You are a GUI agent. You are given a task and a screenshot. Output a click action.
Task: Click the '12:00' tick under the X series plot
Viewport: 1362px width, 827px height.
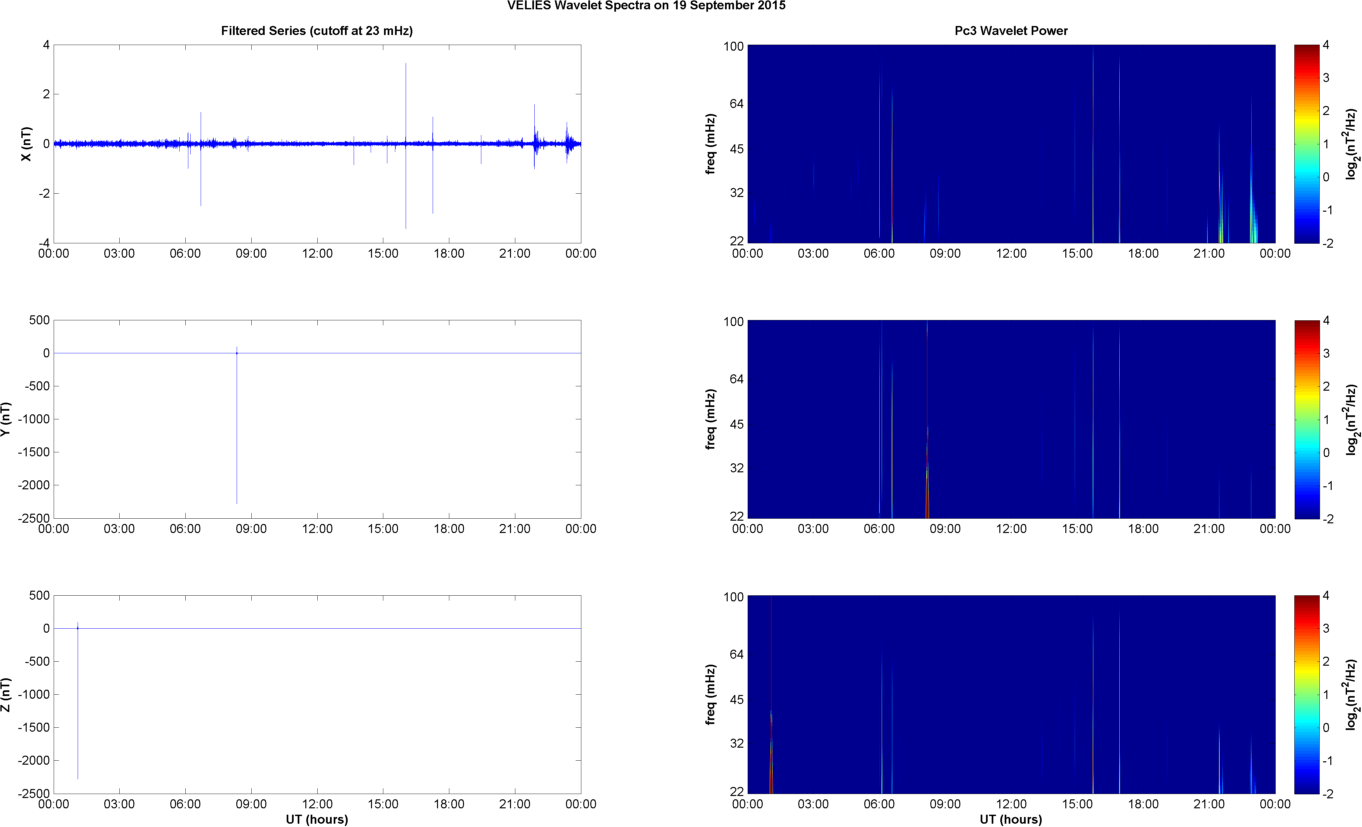(x=317, y=254)
